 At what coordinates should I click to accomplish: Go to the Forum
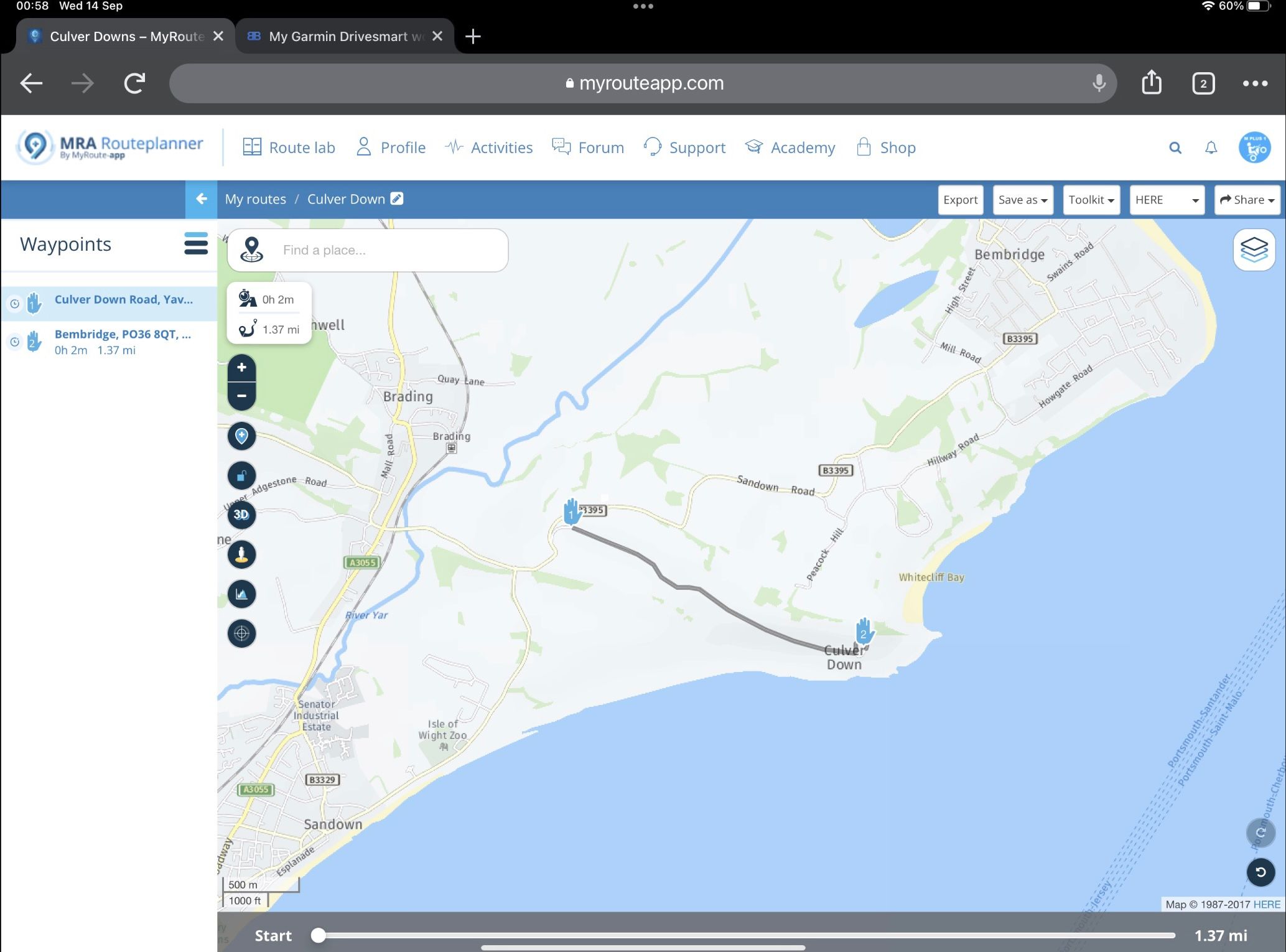pyautogui.click(x=588, y=147)
